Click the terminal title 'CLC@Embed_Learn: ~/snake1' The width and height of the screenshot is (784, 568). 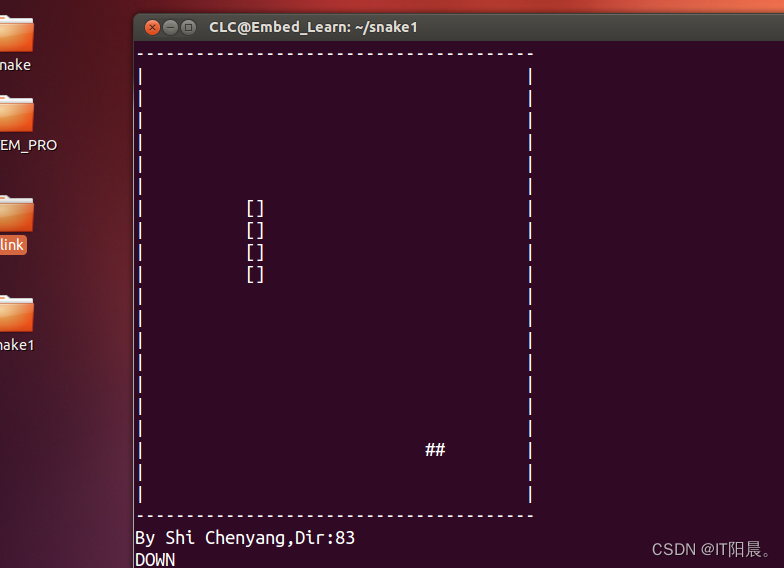point(313,27)
